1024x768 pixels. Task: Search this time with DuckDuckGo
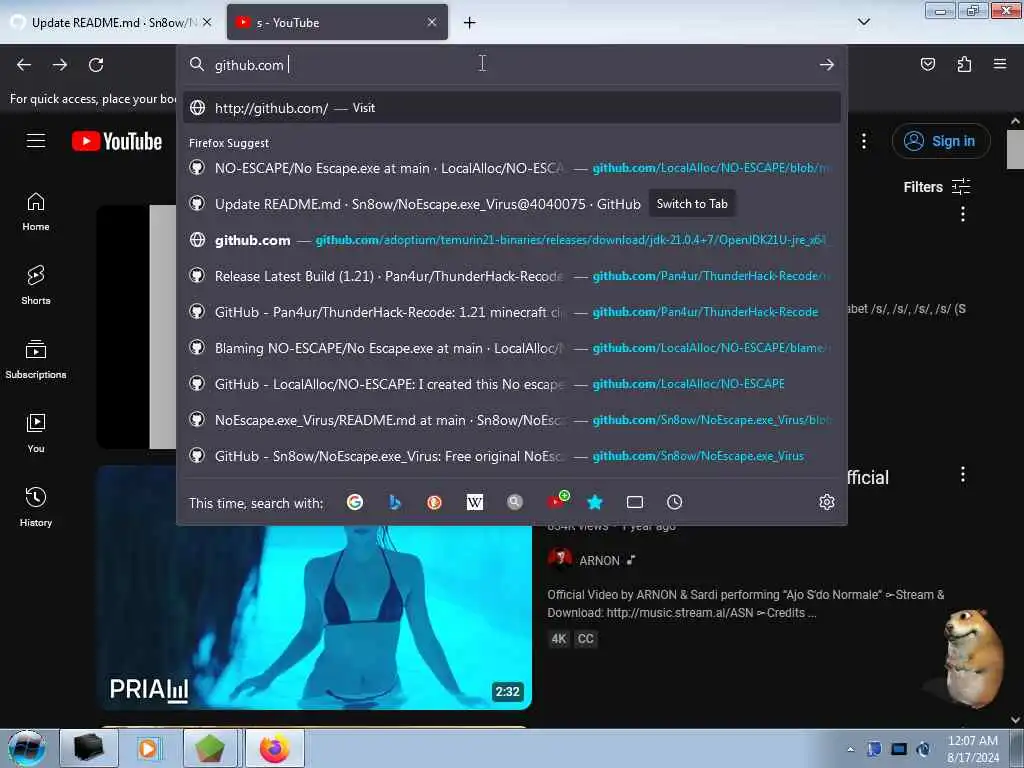[434, 502]
